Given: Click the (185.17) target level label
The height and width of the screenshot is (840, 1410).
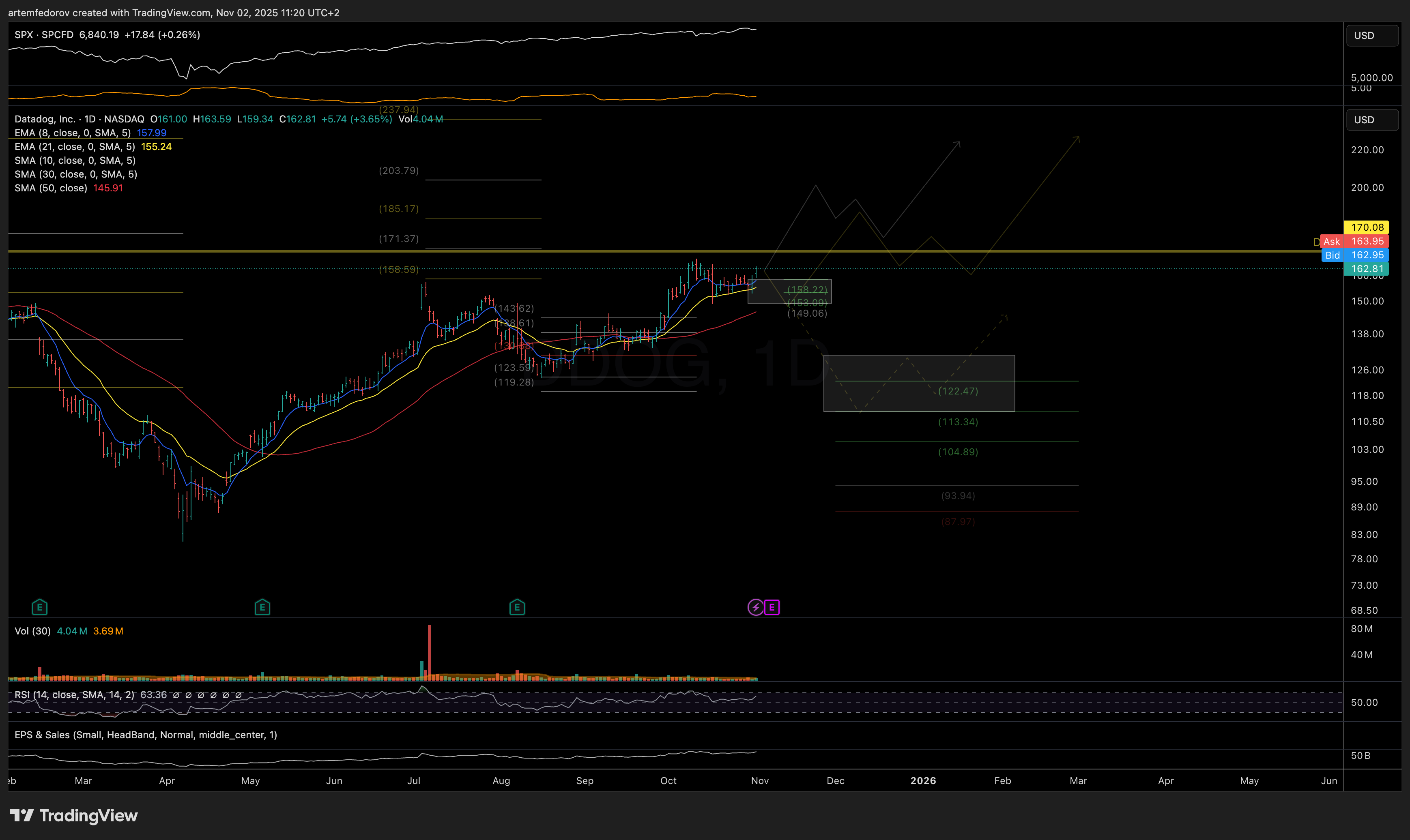Looking at the screenshot, I should click(x=399, y=209).
